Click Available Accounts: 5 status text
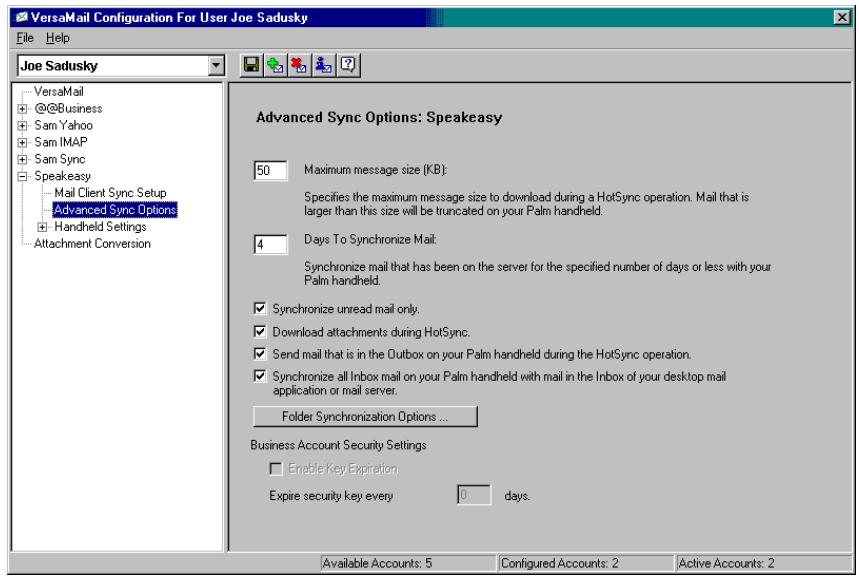The height and width of the screenshot is (578, 859). point(377,563)
